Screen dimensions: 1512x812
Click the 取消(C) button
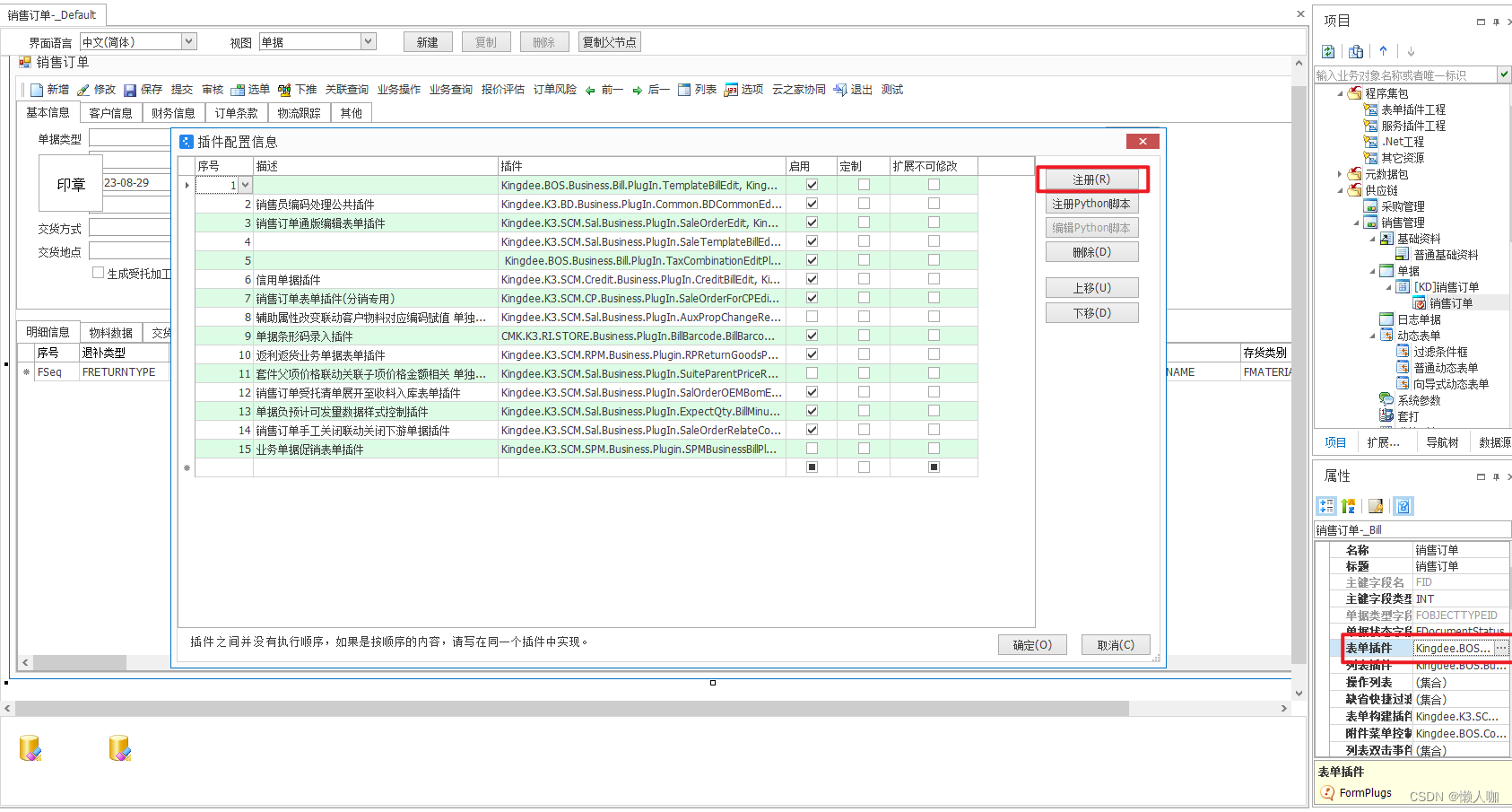1116,645
